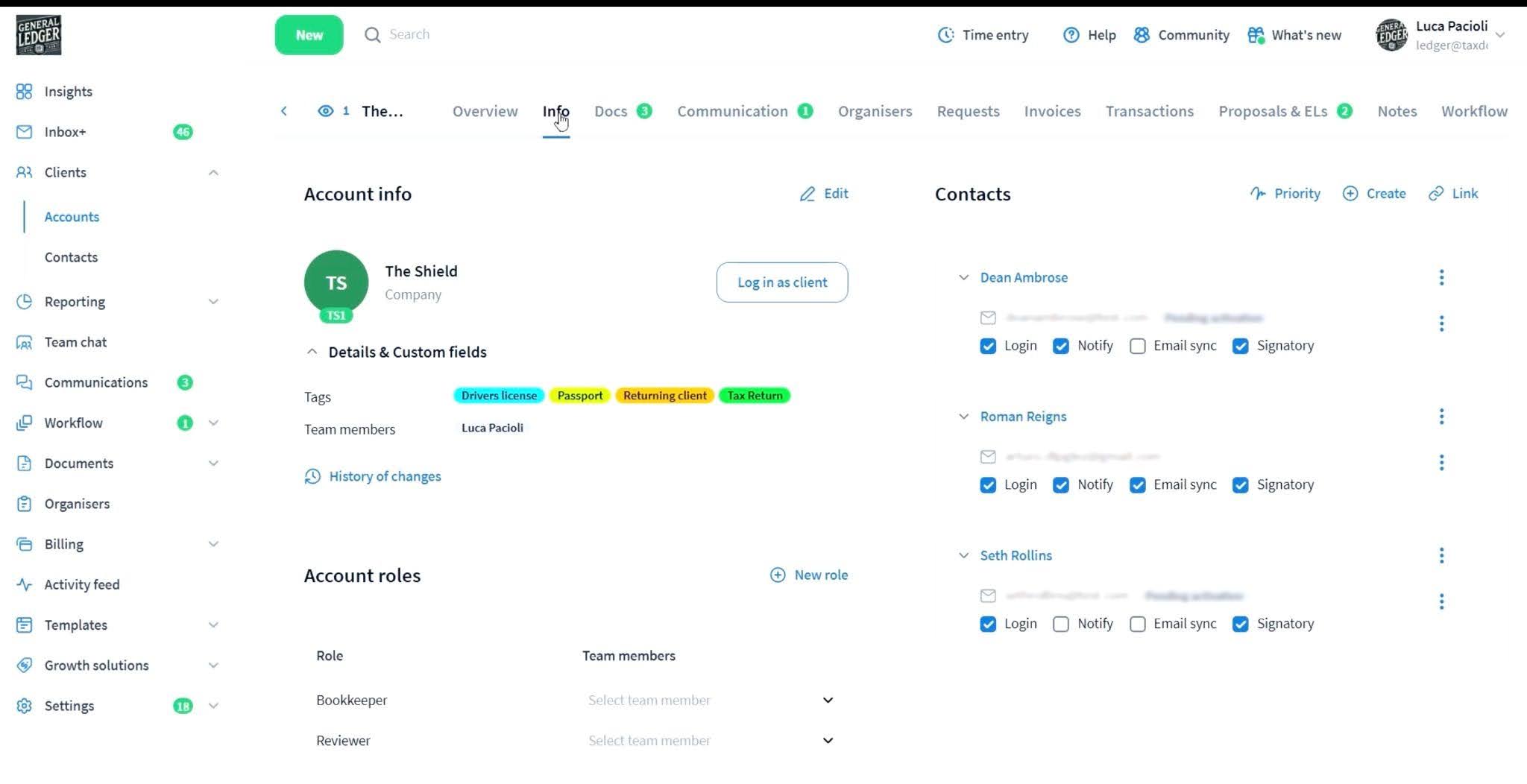Enable Email sync for Dean Ambrose
The image size is (1527, 784).
tap(1137, 346)
